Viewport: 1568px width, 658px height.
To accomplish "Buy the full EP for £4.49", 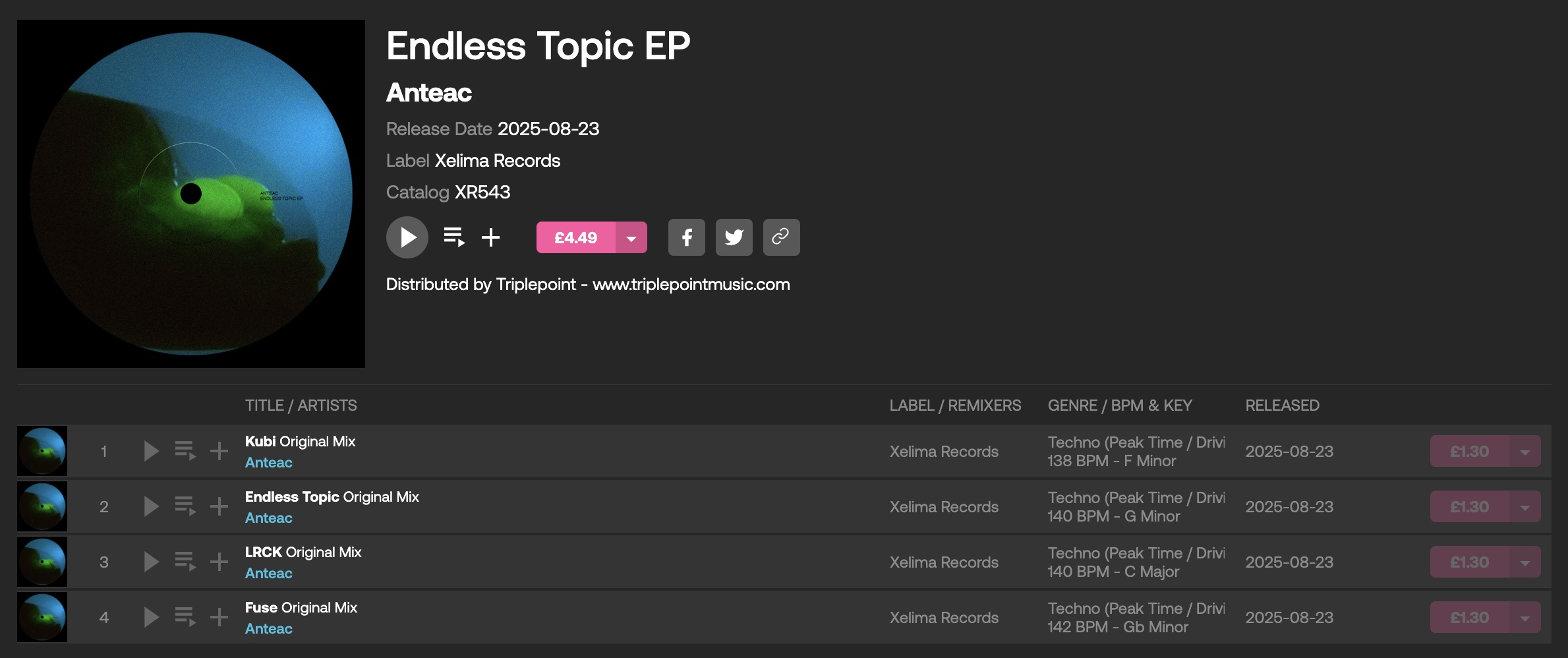I will tap(575, 238).
